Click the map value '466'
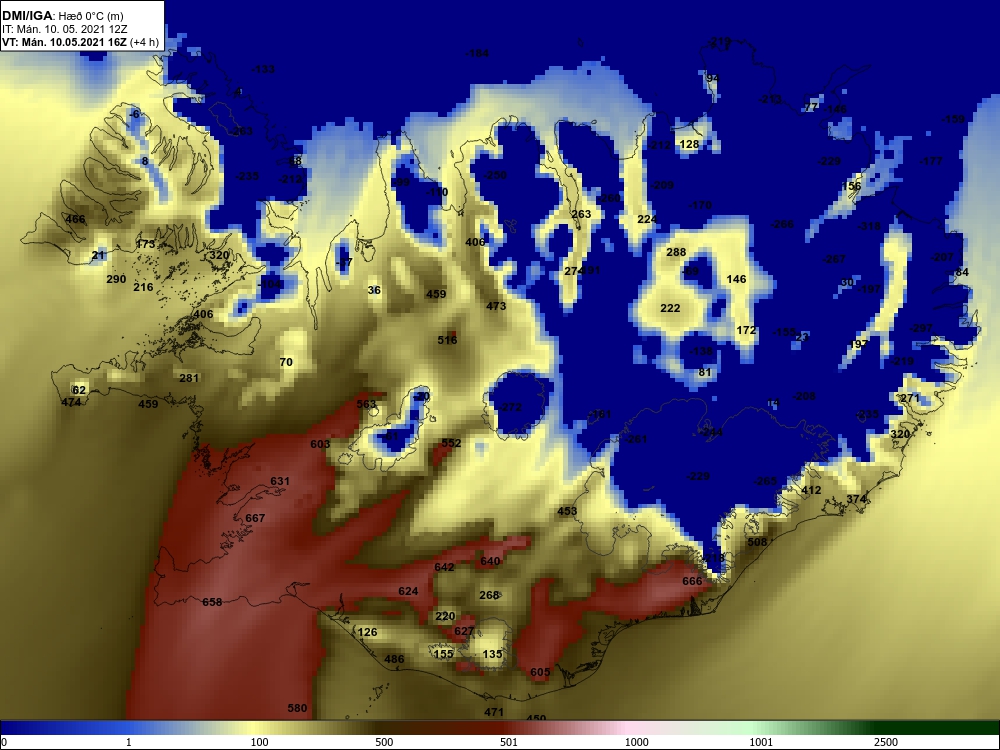The image size is (1000, 750). 75,219
